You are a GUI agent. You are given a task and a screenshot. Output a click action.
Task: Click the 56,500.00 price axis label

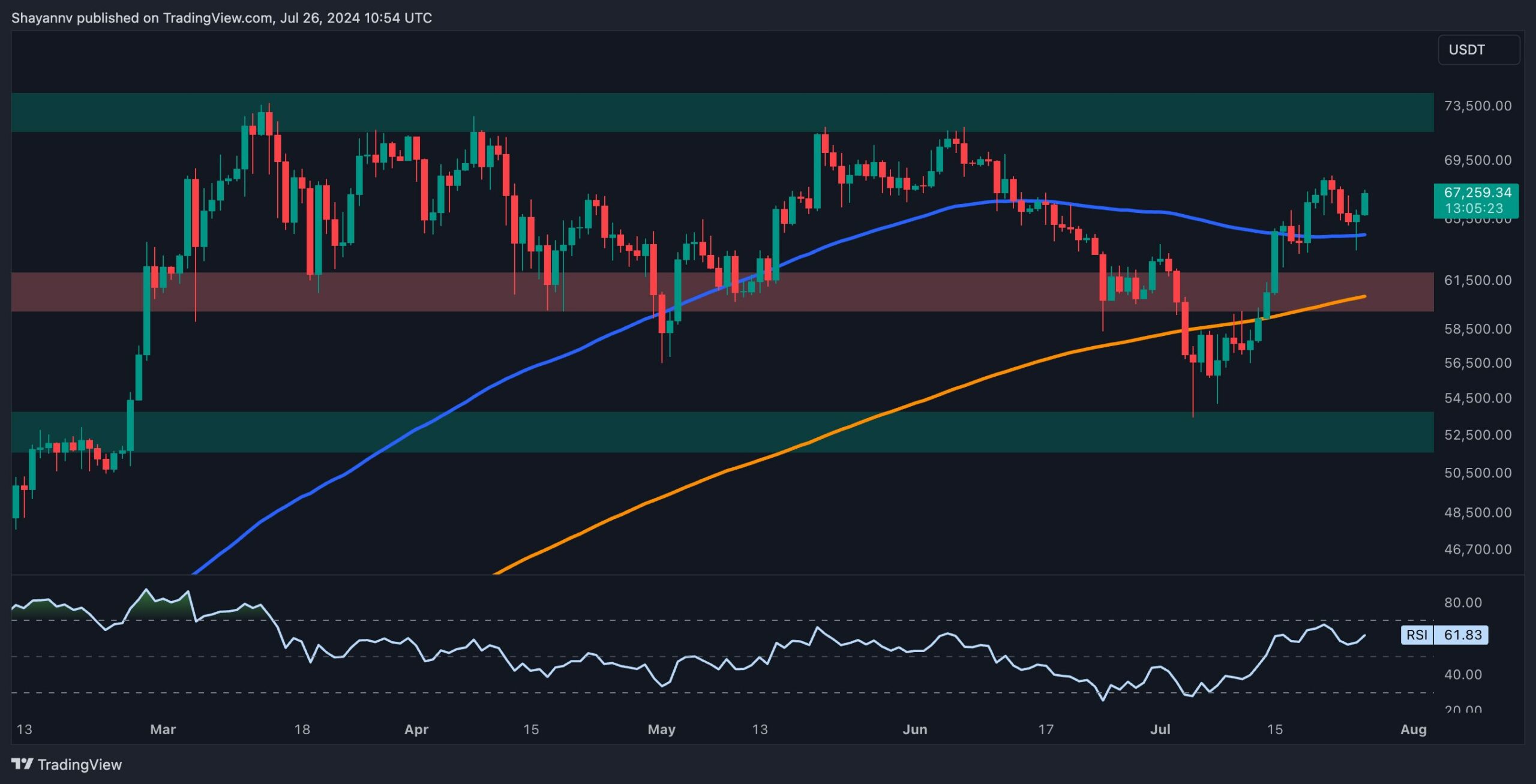click(x=1478, y=363)
